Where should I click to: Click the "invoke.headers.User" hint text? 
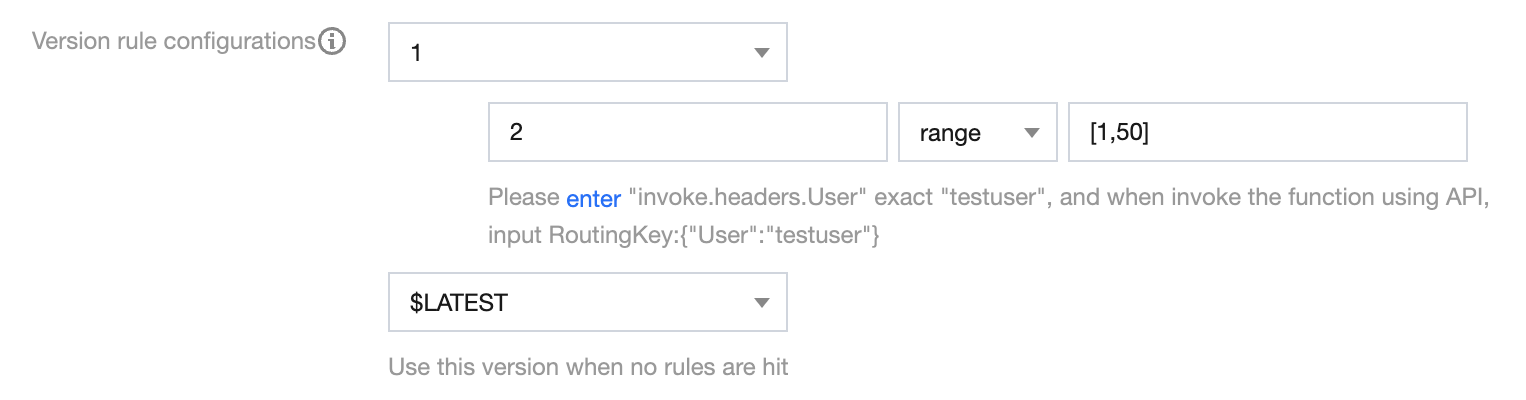(746, 198)
